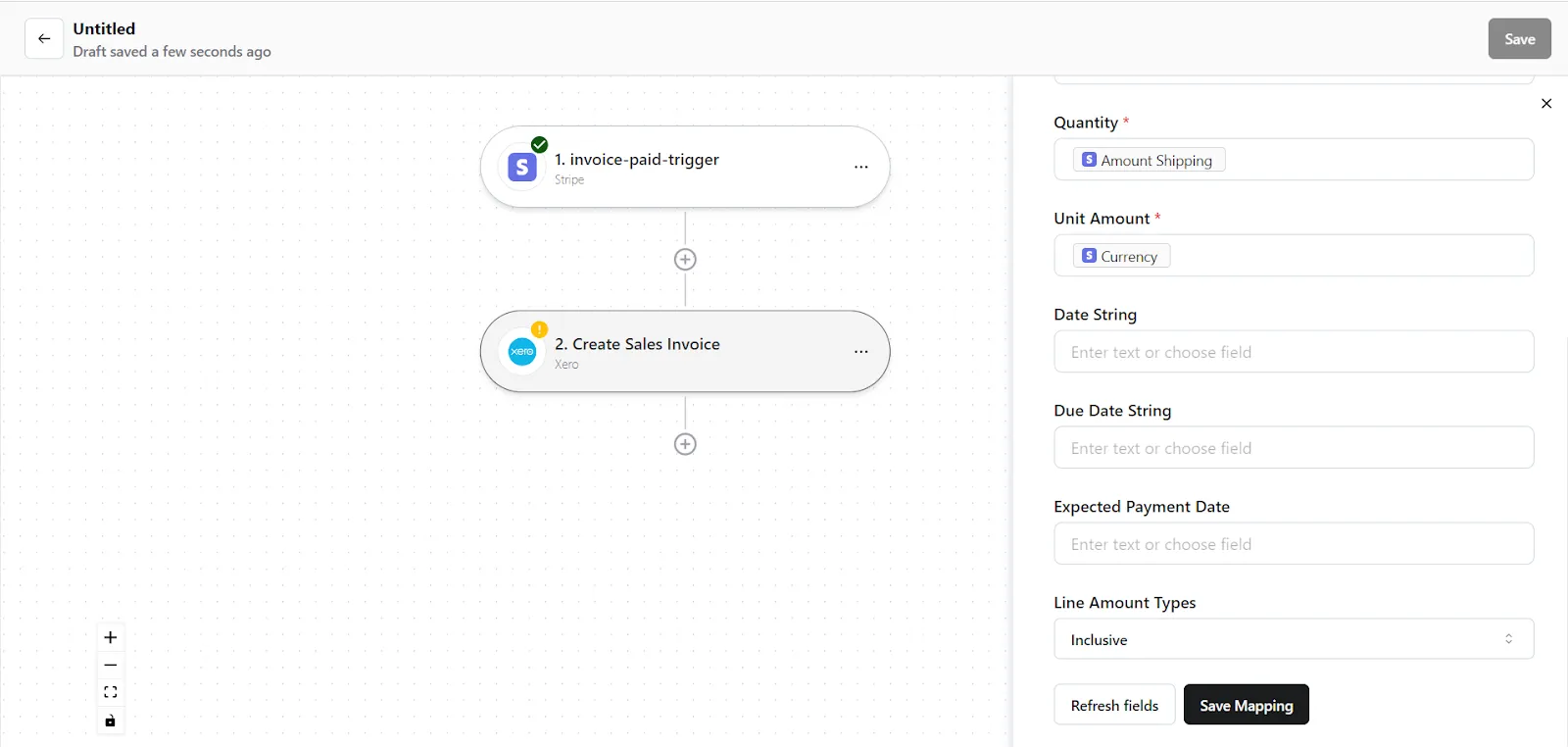Click the Untitled workflow title
The image size is (1568, 747).
pos(104,28)
